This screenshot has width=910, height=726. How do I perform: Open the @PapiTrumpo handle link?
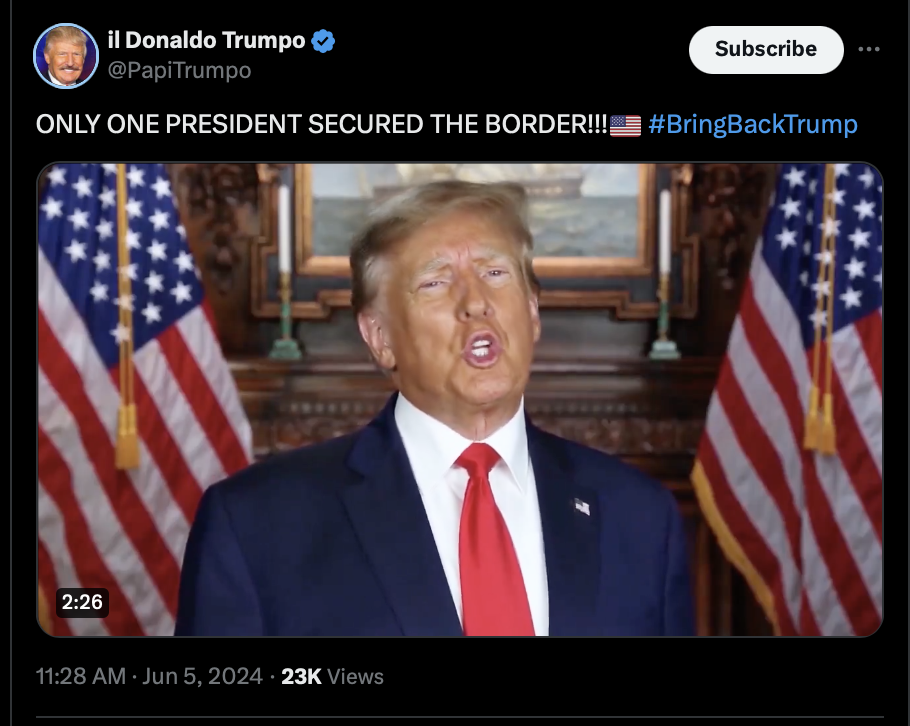(179, 71)
